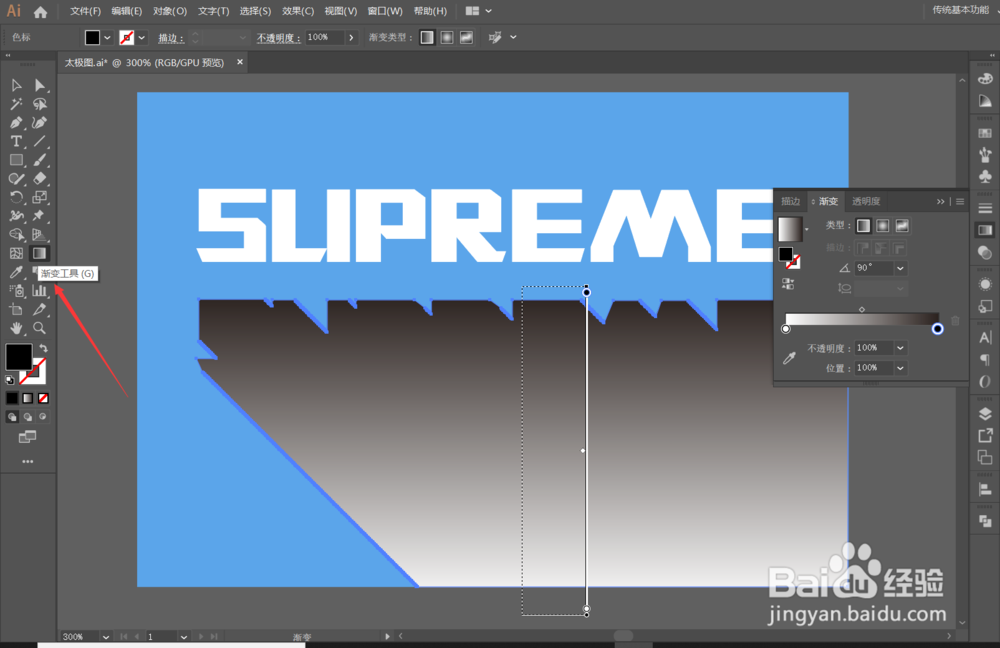Select the Column Graph tool
Image resolution: width=1000 pixels, height=648 pixels.
click(40, 291)
